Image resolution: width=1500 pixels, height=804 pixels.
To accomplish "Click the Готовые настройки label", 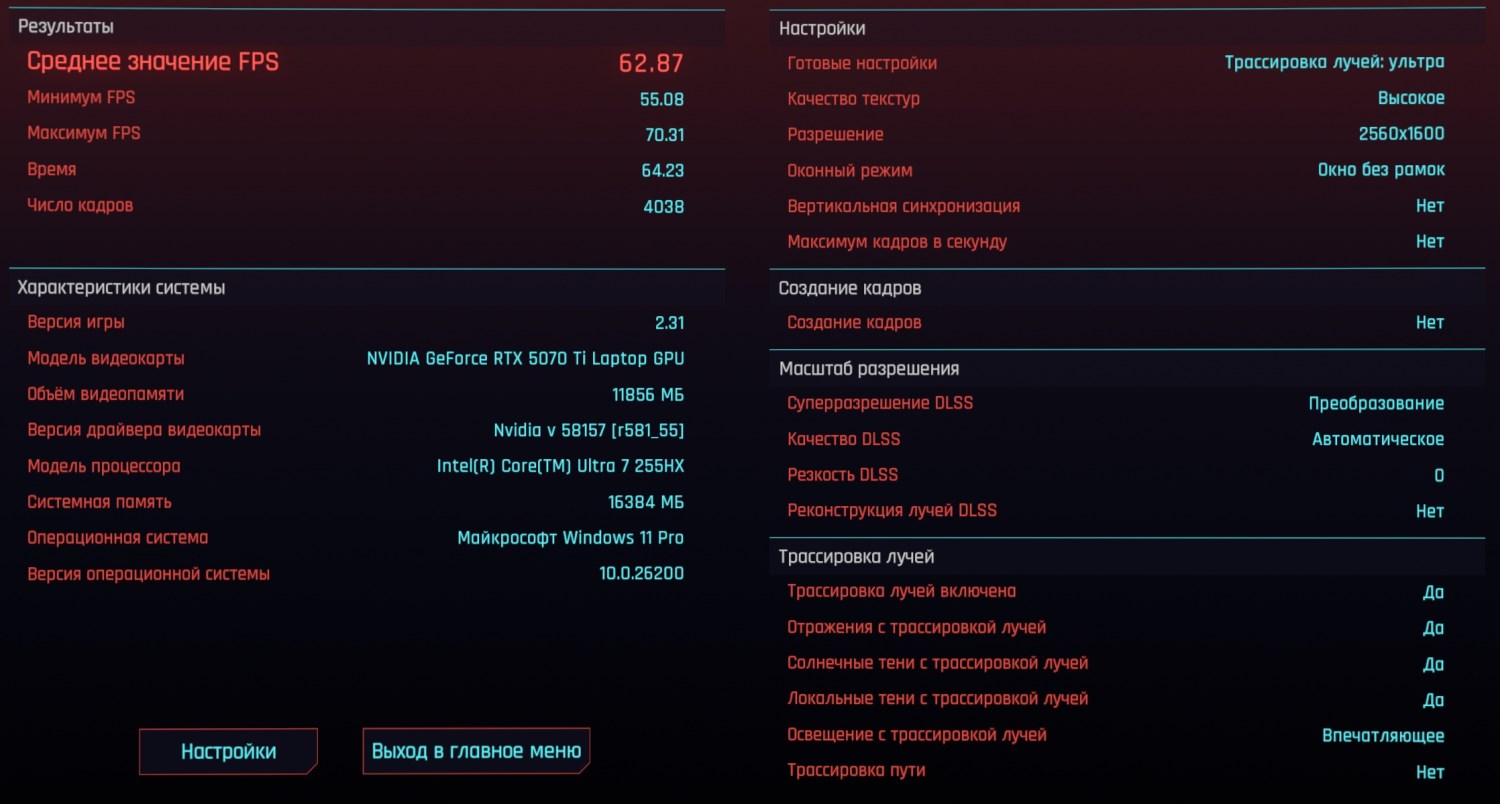I will pos(862,64).
